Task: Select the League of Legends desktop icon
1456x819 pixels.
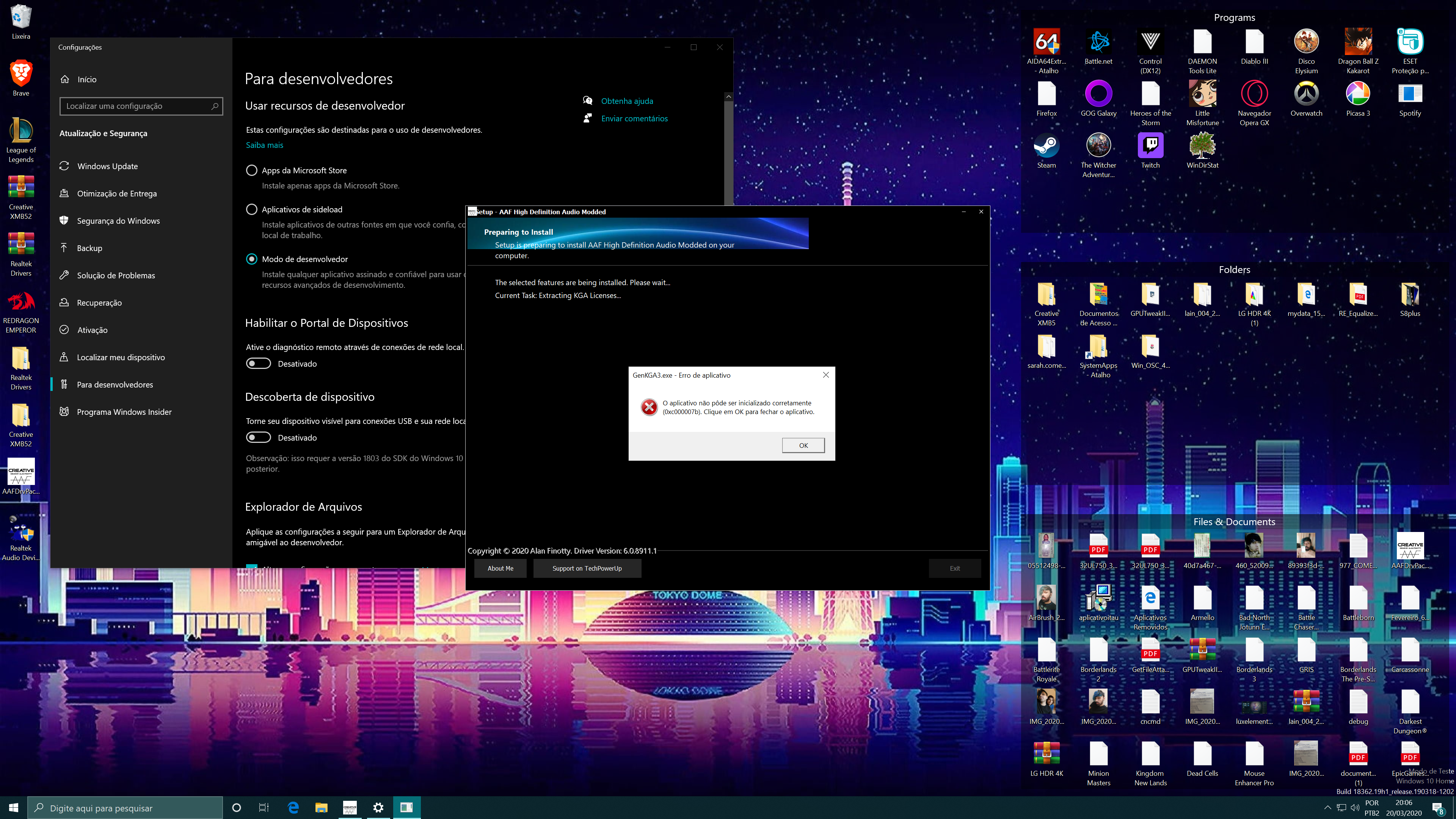Action: pyautogui.click(x=21, y=140)
